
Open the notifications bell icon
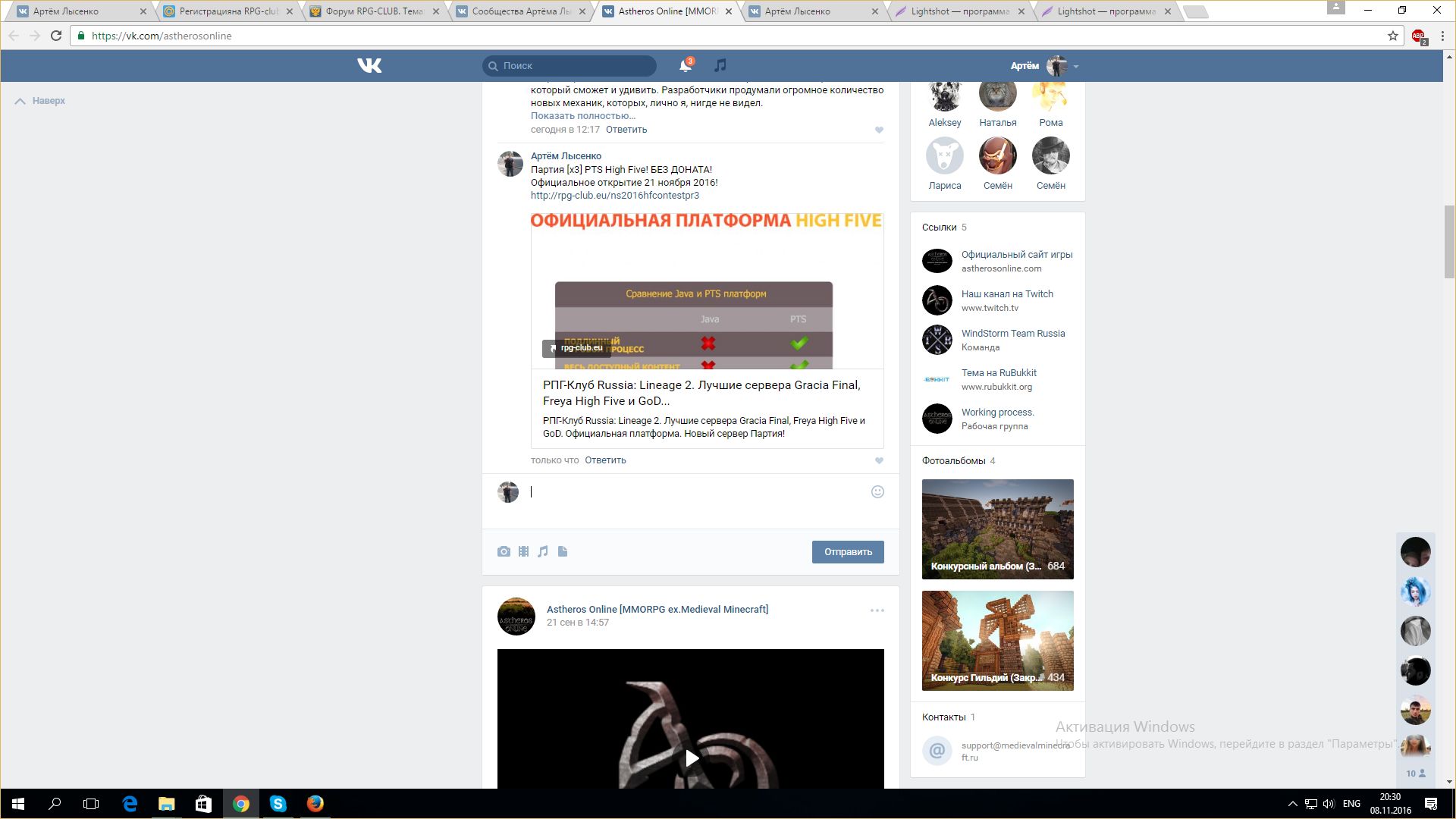685,66
